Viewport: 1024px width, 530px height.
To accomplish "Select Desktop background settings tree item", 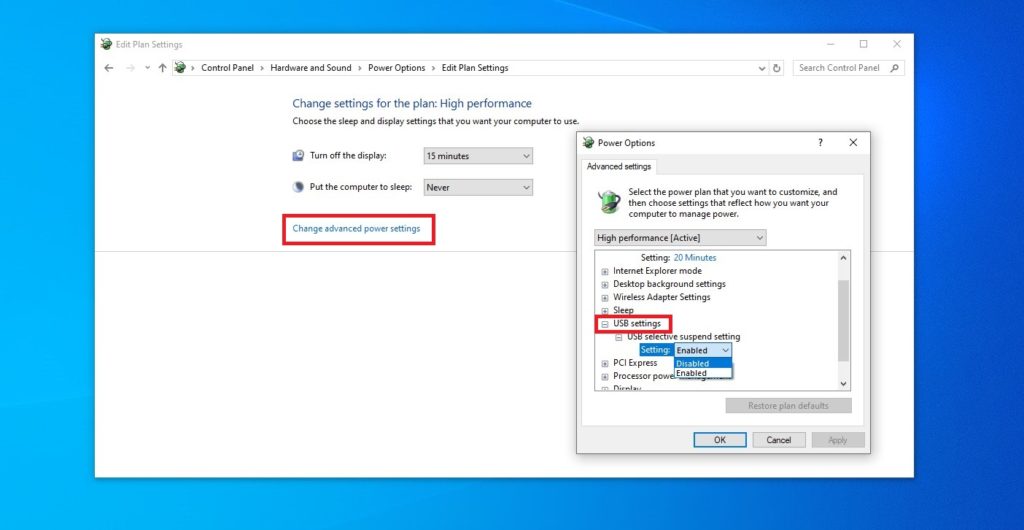I will click(x=669, y=284).
